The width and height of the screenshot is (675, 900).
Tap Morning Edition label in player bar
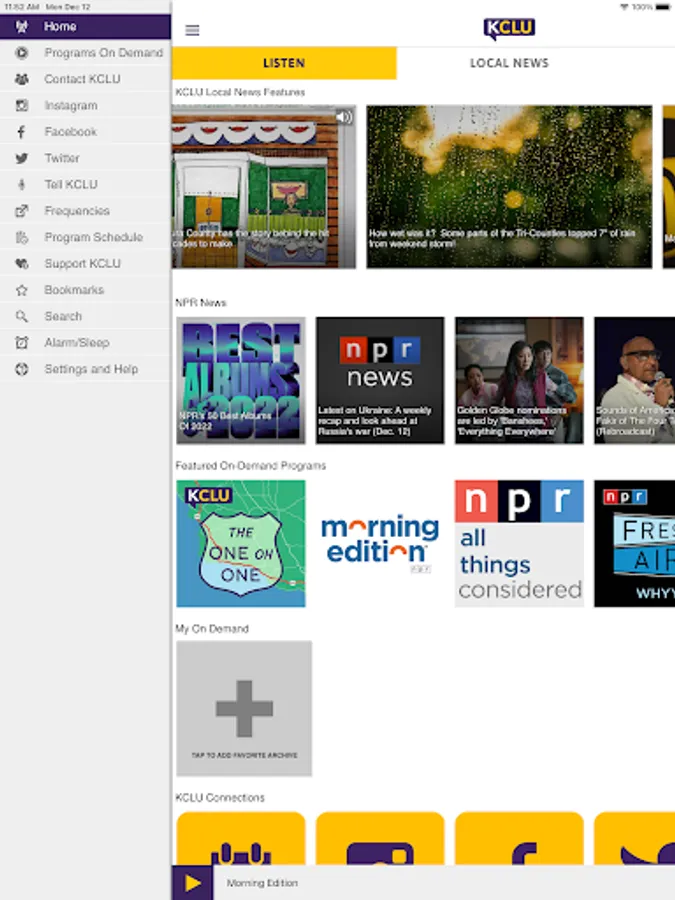[x=262, y=883]
